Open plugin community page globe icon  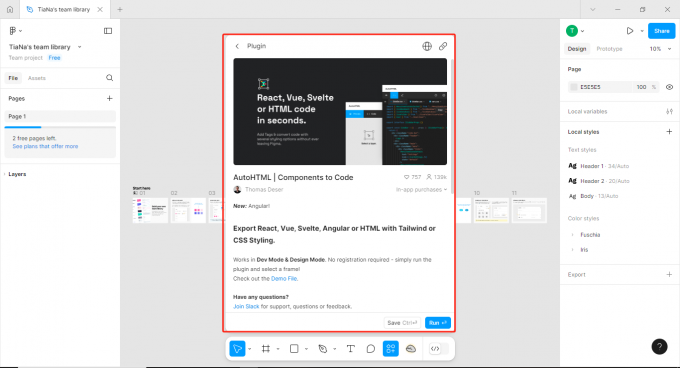[427, 46]
